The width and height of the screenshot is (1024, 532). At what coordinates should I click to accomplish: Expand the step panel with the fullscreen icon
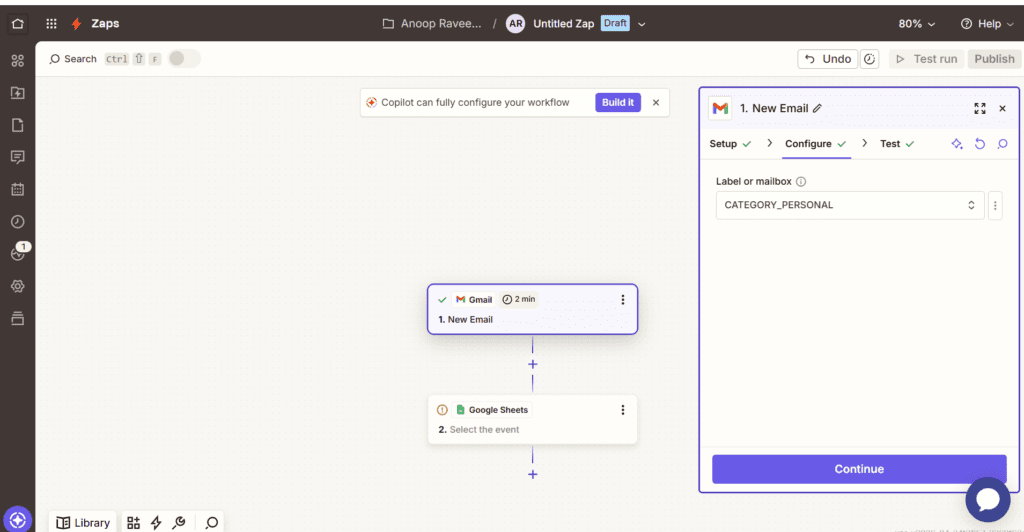tap(979, 108)
